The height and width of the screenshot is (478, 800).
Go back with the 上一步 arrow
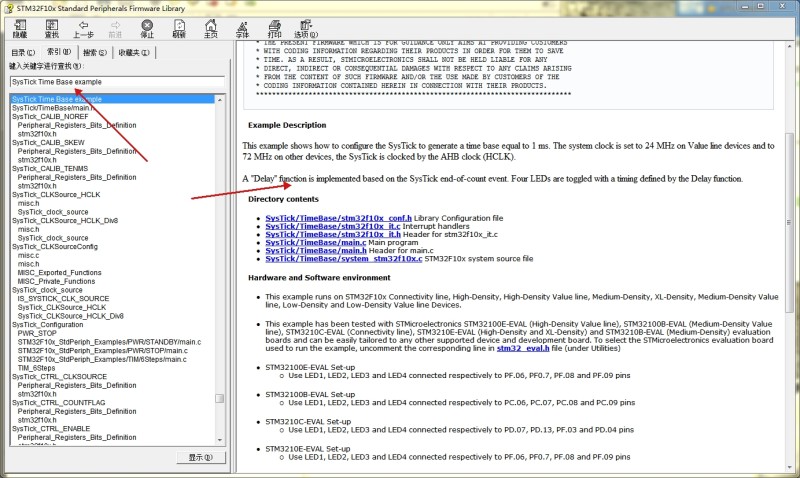click(x=84, y=27)
